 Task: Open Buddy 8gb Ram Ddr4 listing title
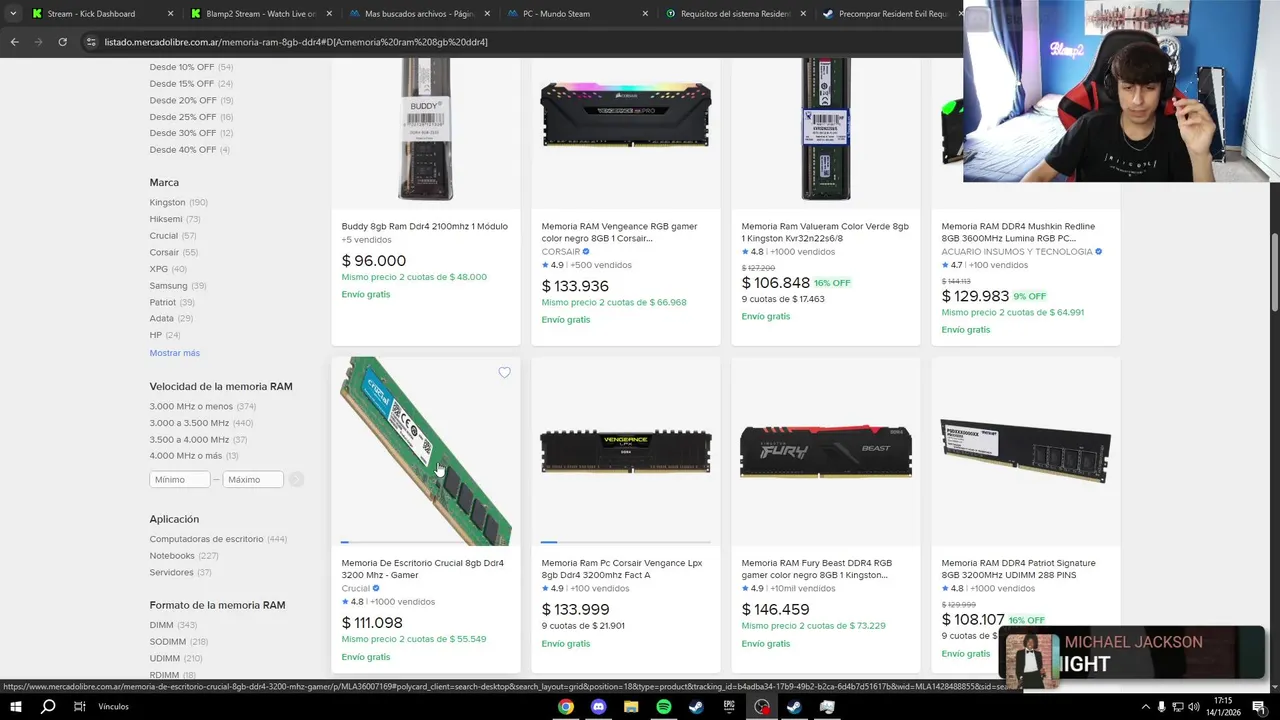[425, 227]
